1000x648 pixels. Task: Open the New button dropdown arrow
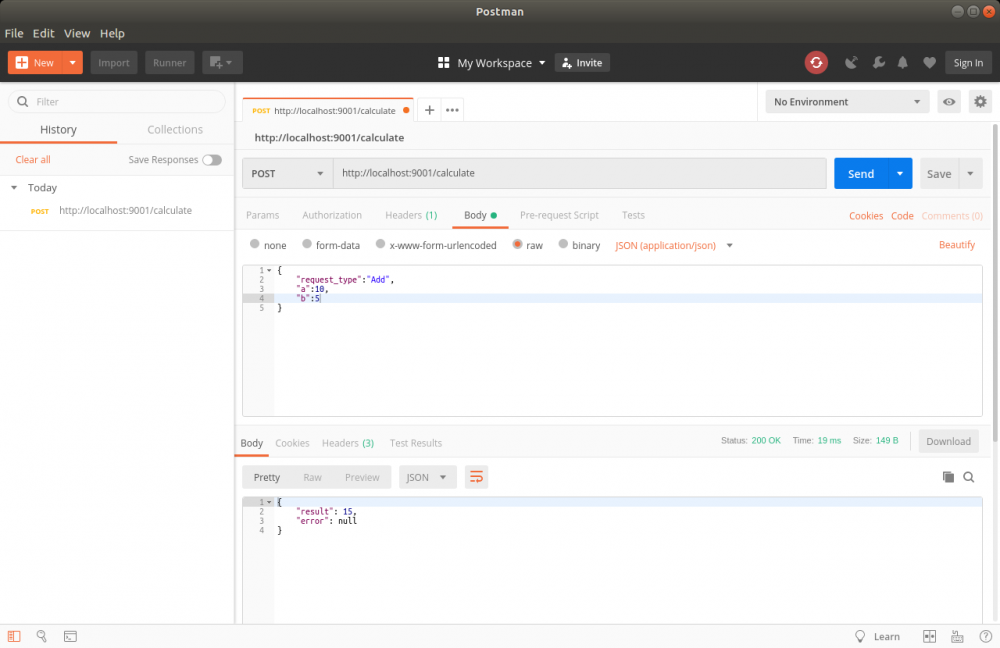coord(73,63)
